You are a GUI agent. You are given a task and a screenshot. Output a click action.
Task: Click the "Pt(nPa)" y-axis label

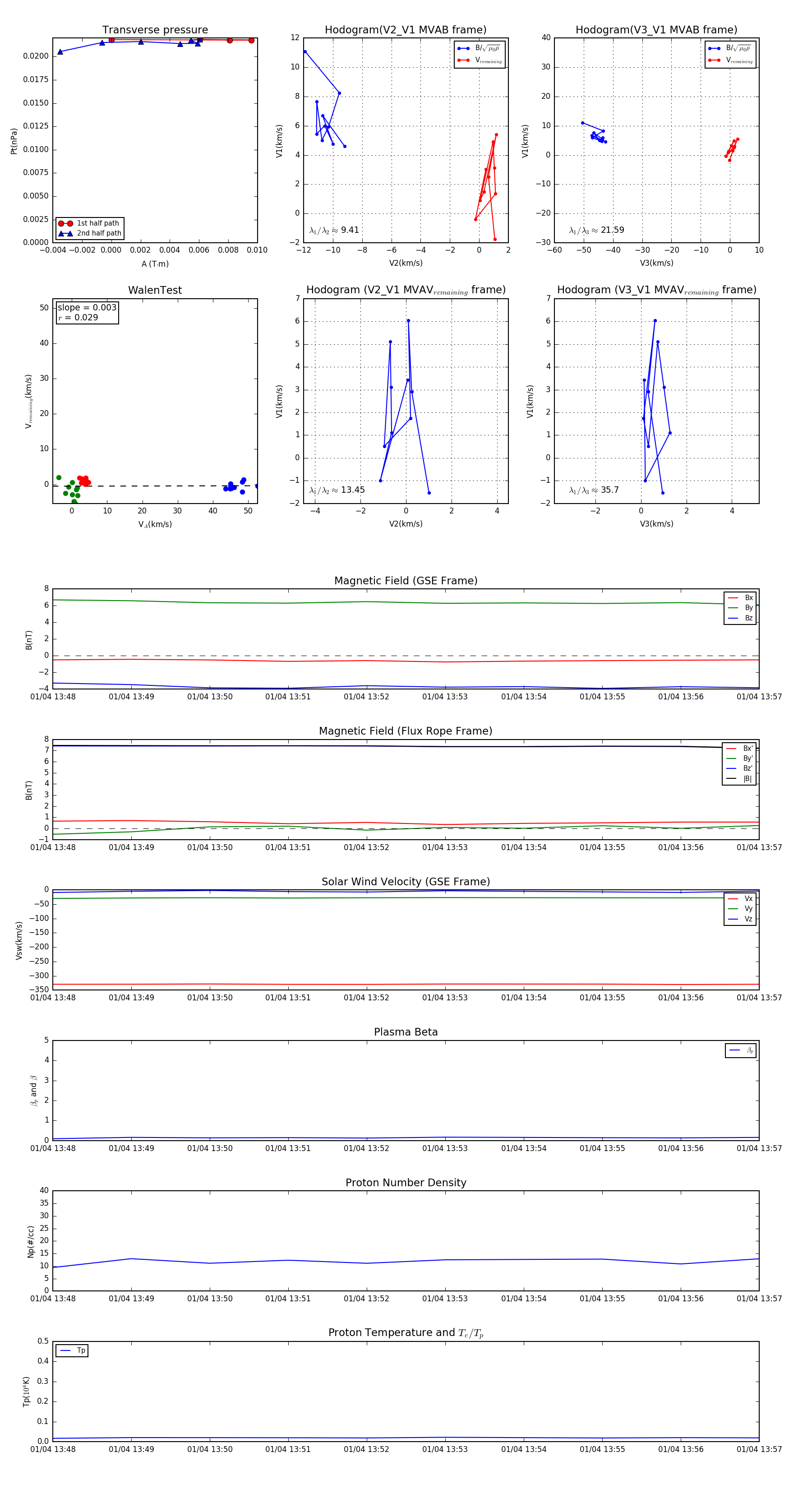14,141
